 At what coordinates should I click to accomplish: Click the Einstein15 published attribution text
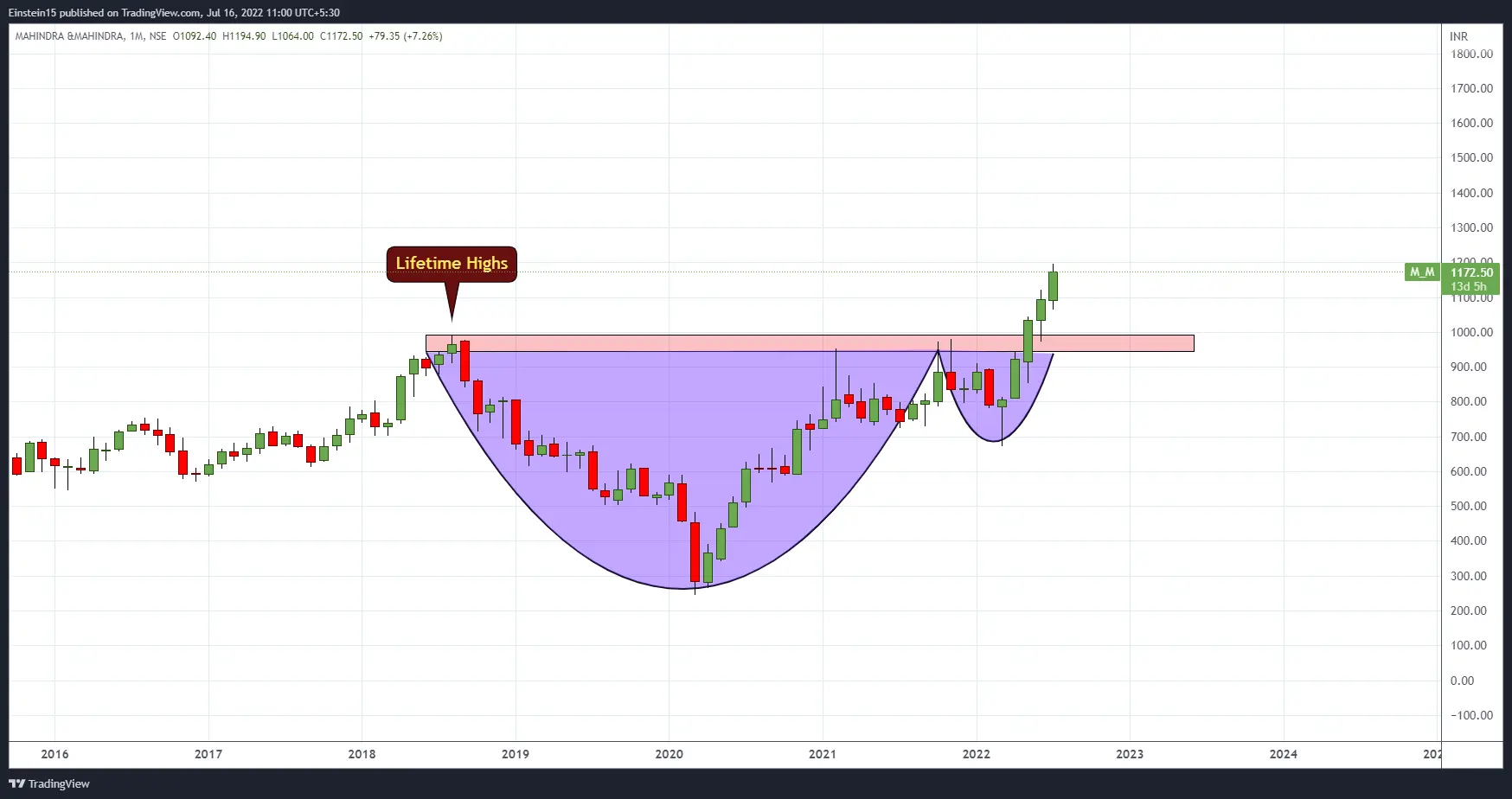pos(173,13)
